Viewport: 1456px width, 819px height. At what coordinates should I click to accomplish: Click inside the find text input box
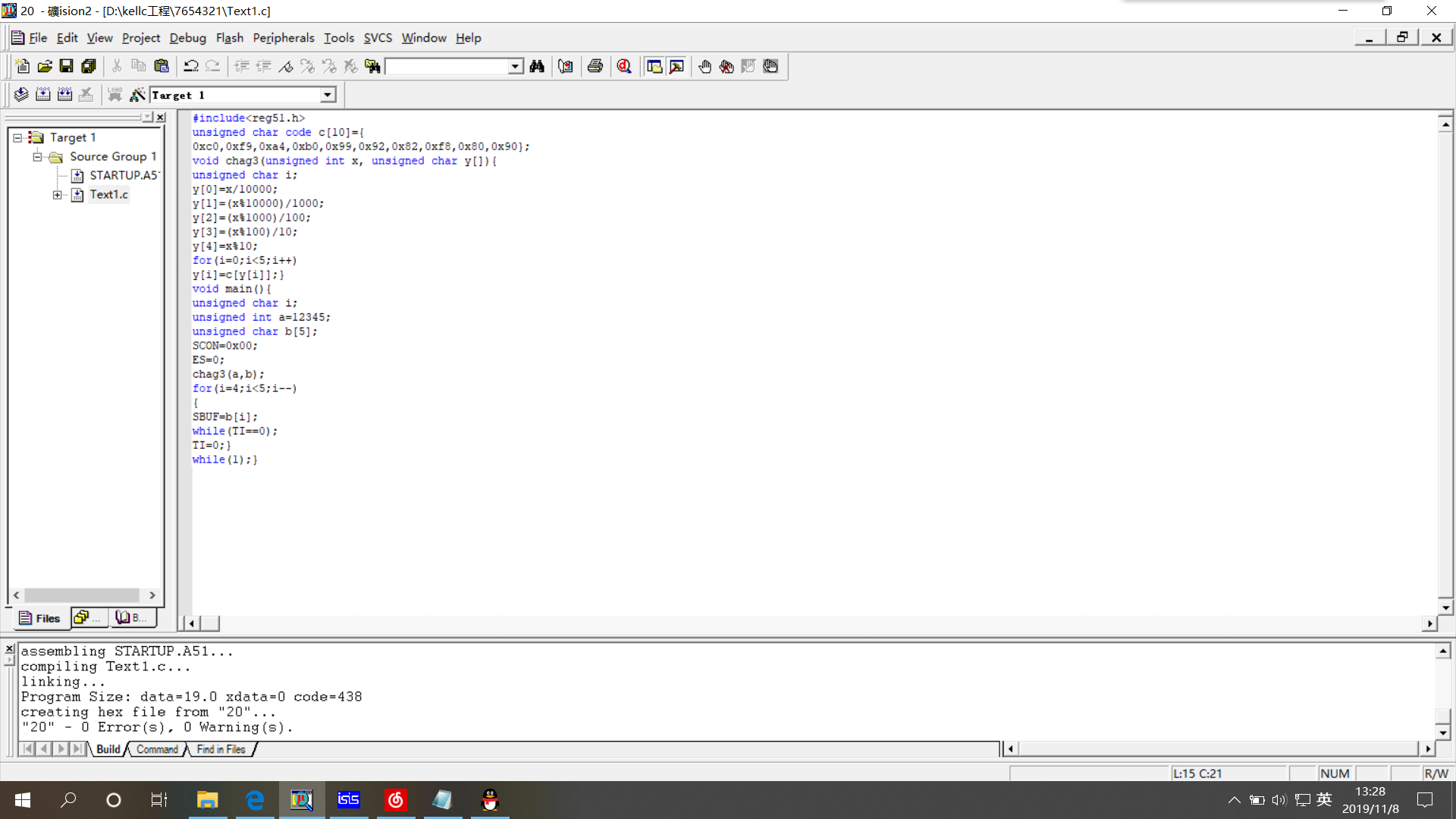[x=447, y=67]
